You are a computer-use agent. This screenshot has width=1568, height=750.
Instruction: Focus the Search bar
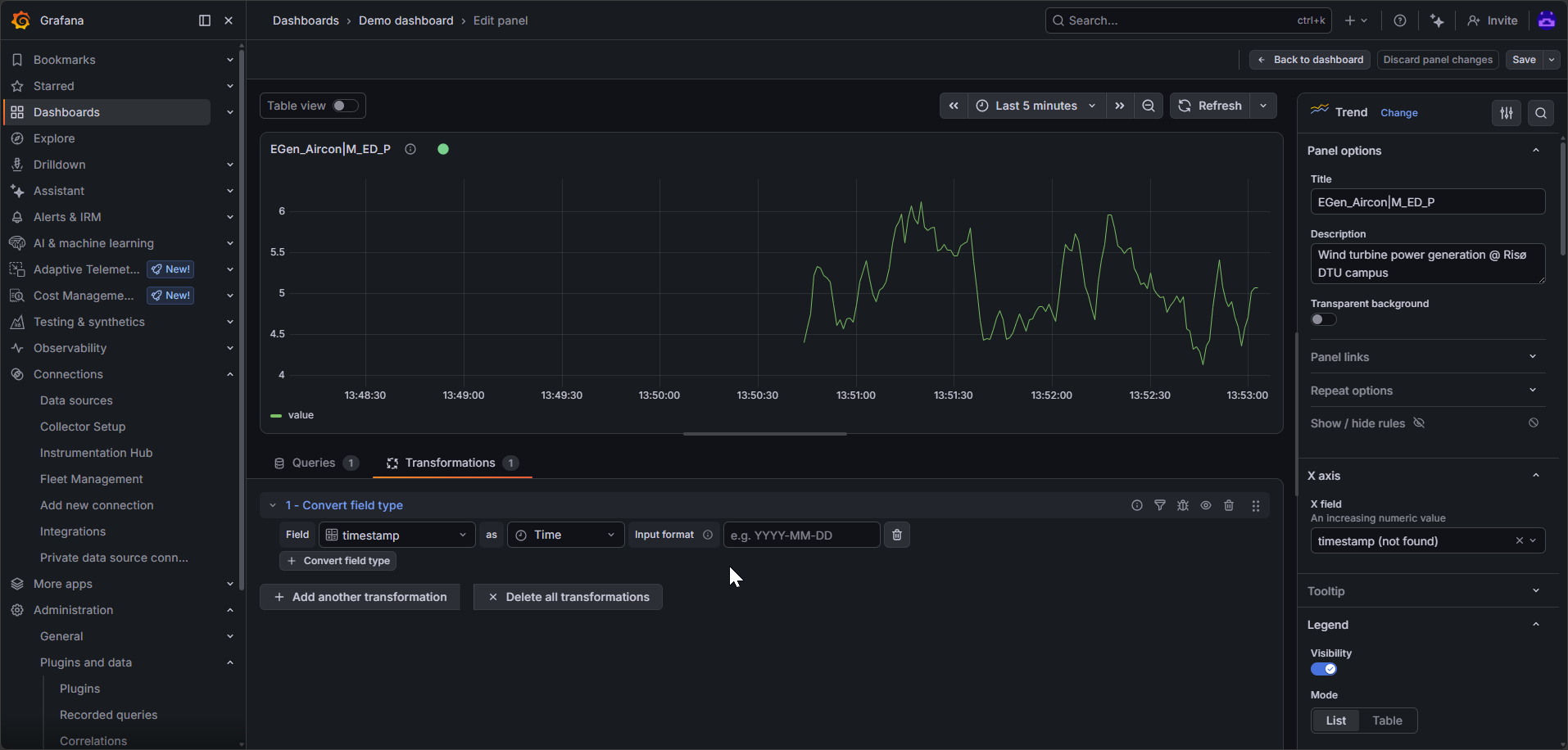[1188, 20]
